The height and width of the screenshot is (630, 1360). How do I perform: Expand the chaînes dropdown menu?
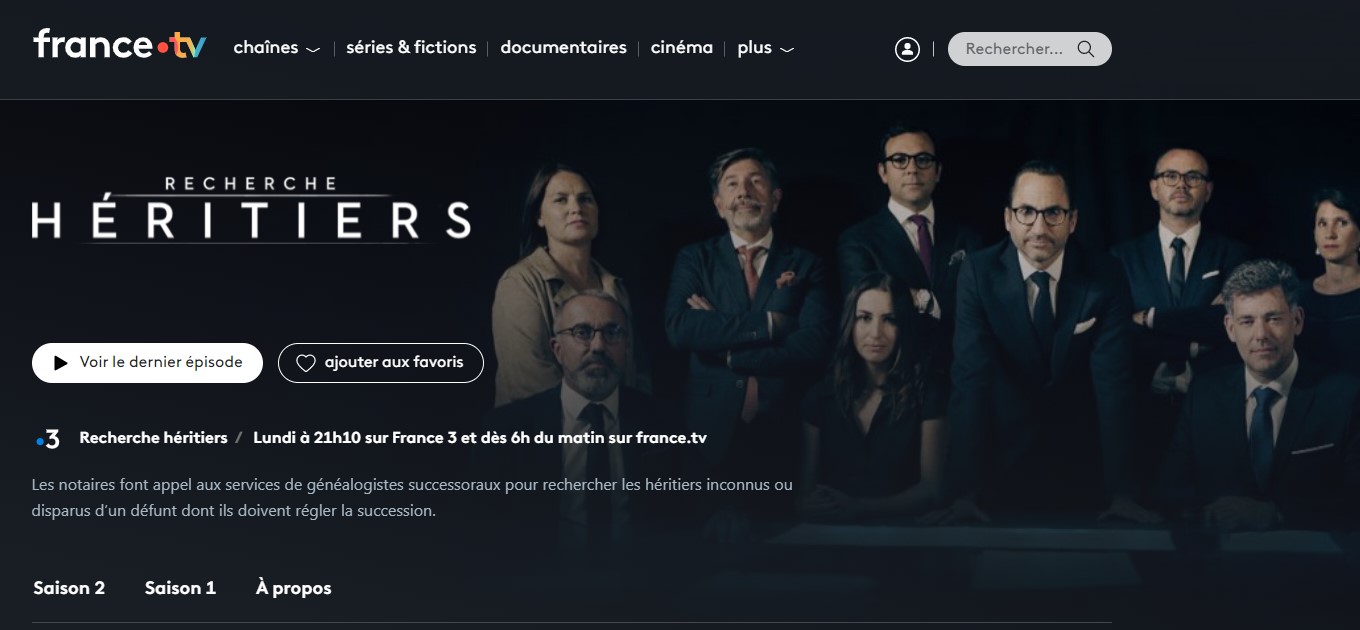(277, 48)
